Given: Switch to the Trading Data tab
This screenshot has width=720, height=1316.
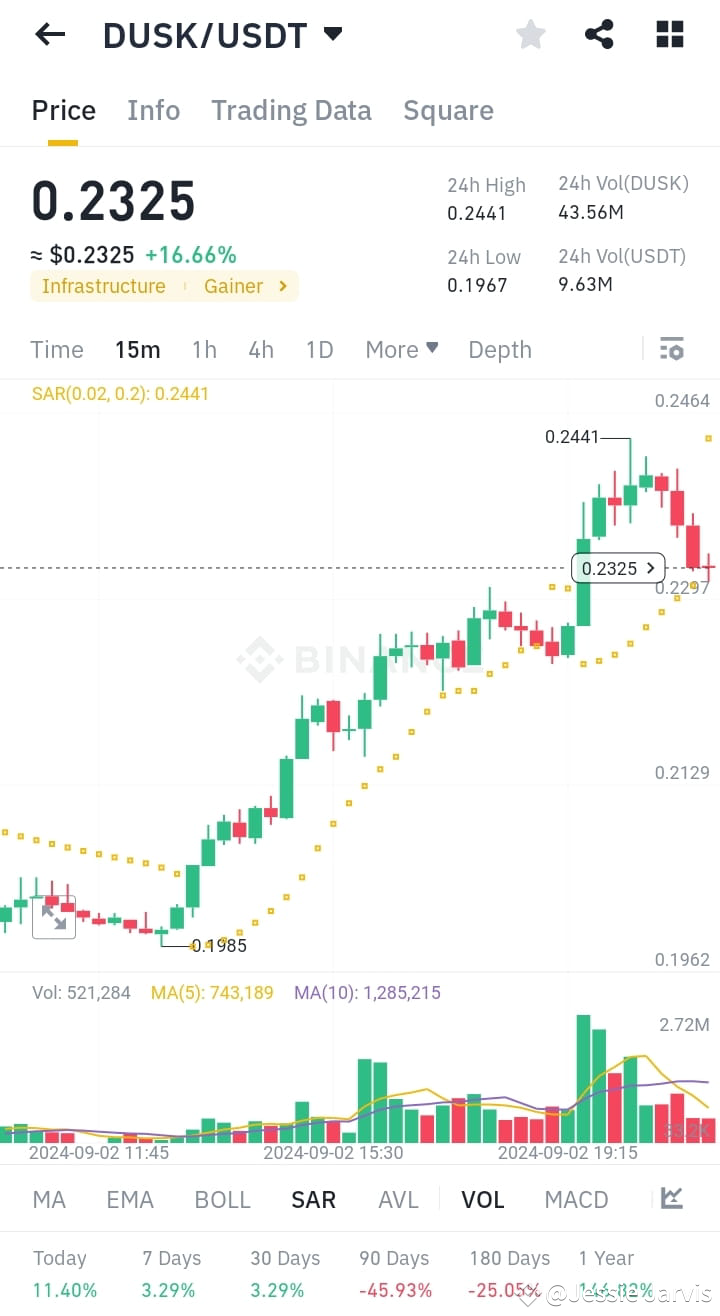Looking at the screenshot, I should pyautogui.click(x=291, y=110).
